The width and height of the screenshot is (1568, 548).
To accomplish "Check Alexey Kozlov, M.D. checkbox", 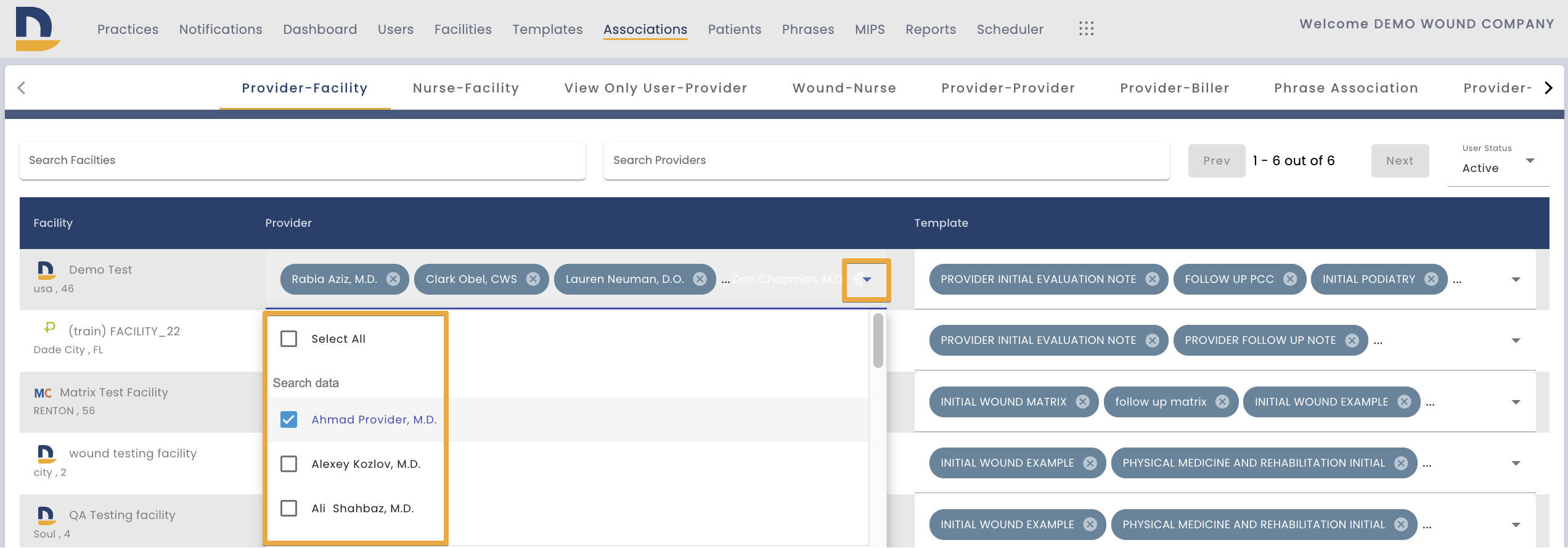I will (288, 464).
